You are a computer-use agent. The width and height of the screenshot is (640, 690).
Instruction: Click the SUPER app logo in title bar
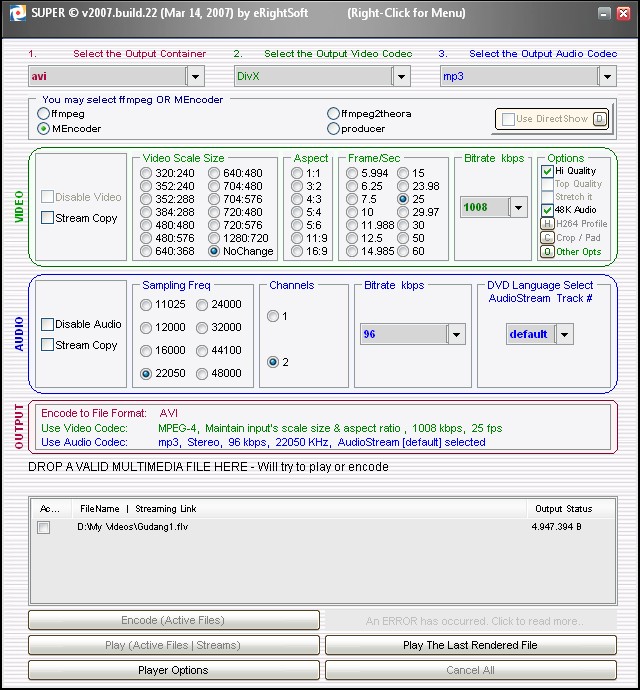(18, 13)
